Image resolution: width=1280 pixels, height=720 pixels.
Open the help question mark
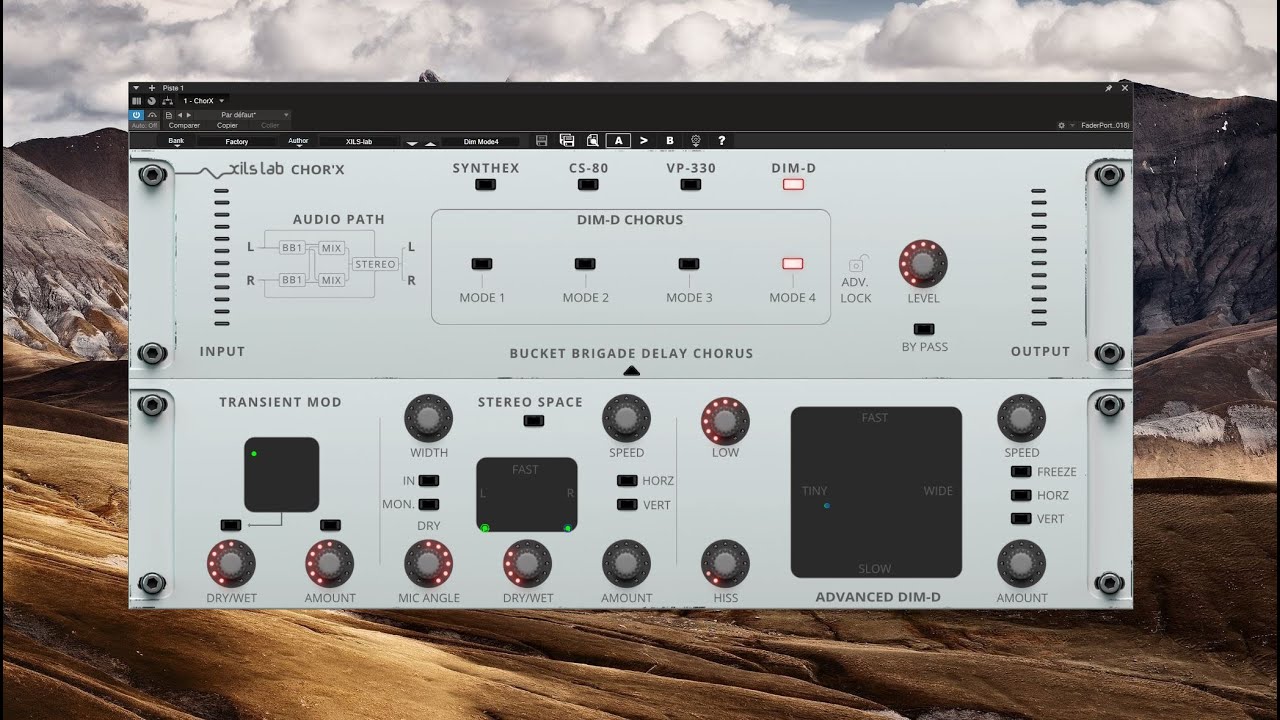(721, 141)
